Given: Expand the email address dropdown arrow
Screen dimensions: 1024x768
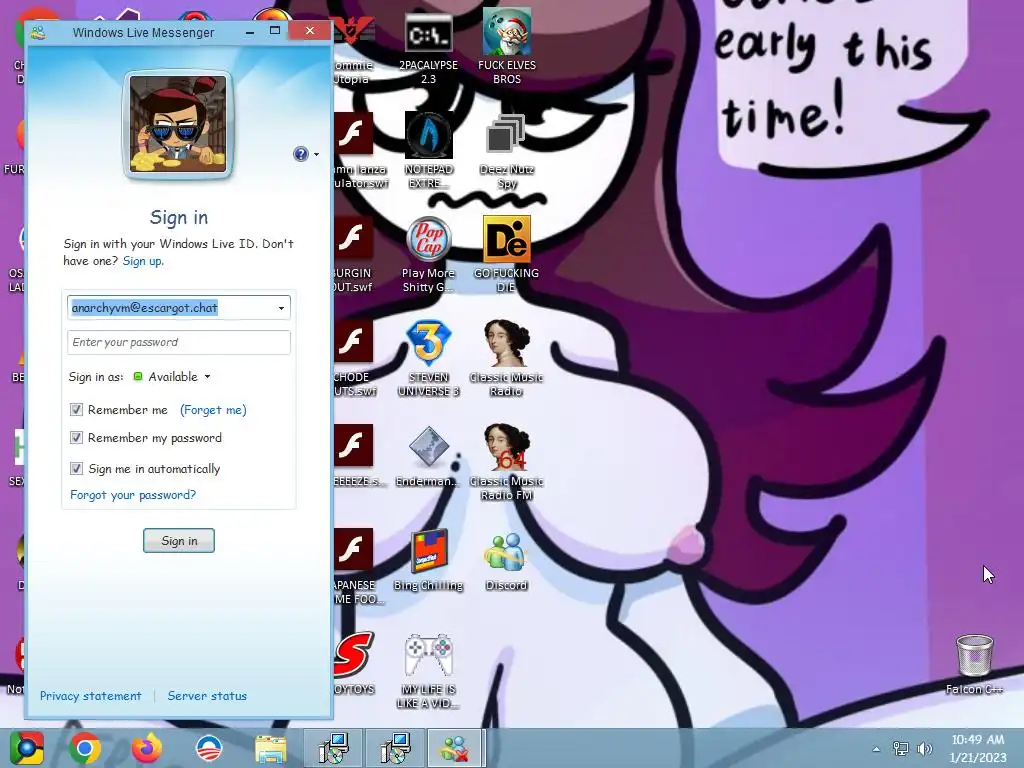Looking at the screenshot, I should point(281,308).
